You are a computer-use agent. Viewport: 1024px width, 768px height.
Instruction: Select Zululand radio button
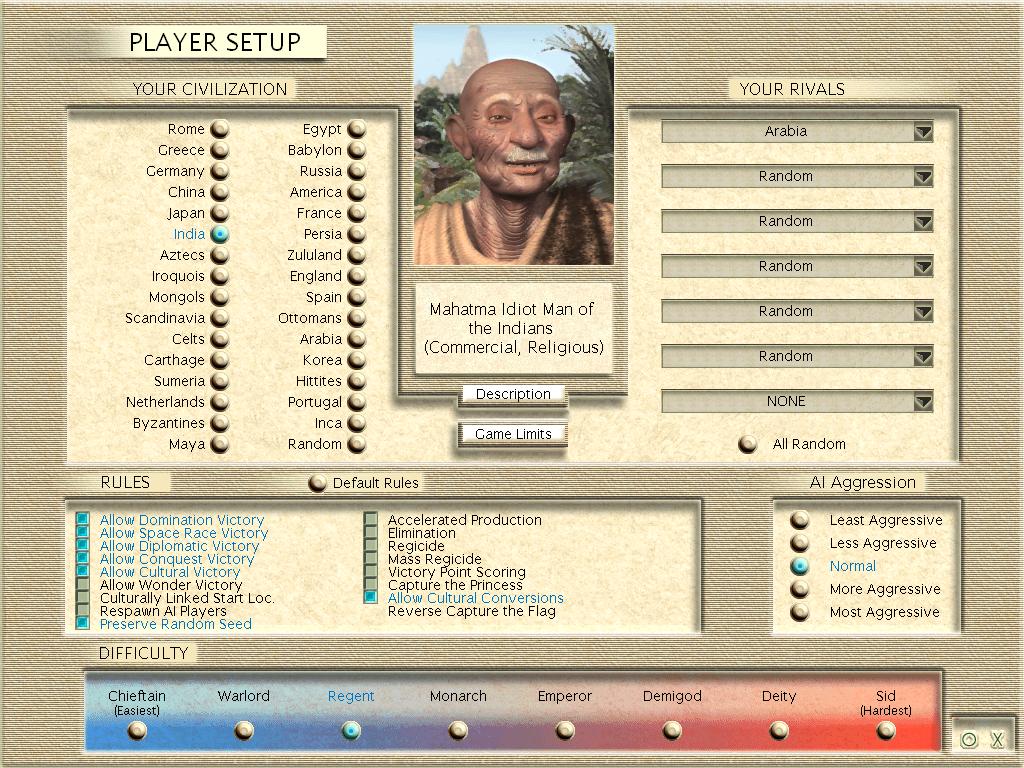pyautogui.click(x=357, y=255)
